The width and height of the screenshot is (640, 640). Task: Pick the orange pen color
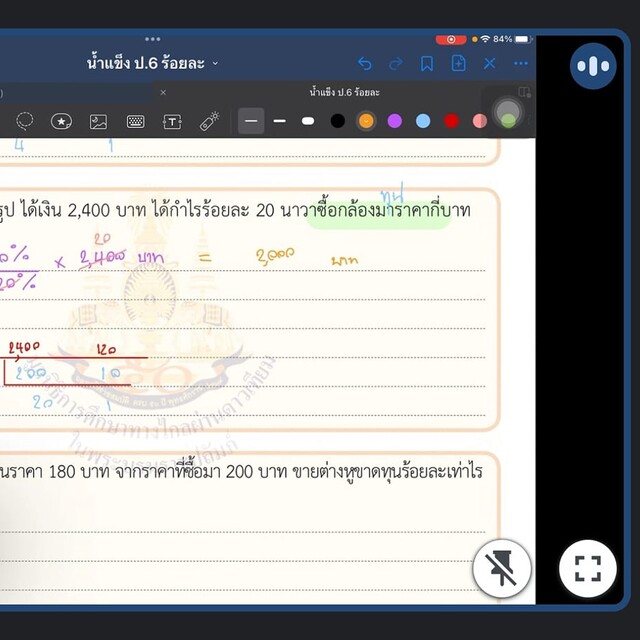[366, 121]
